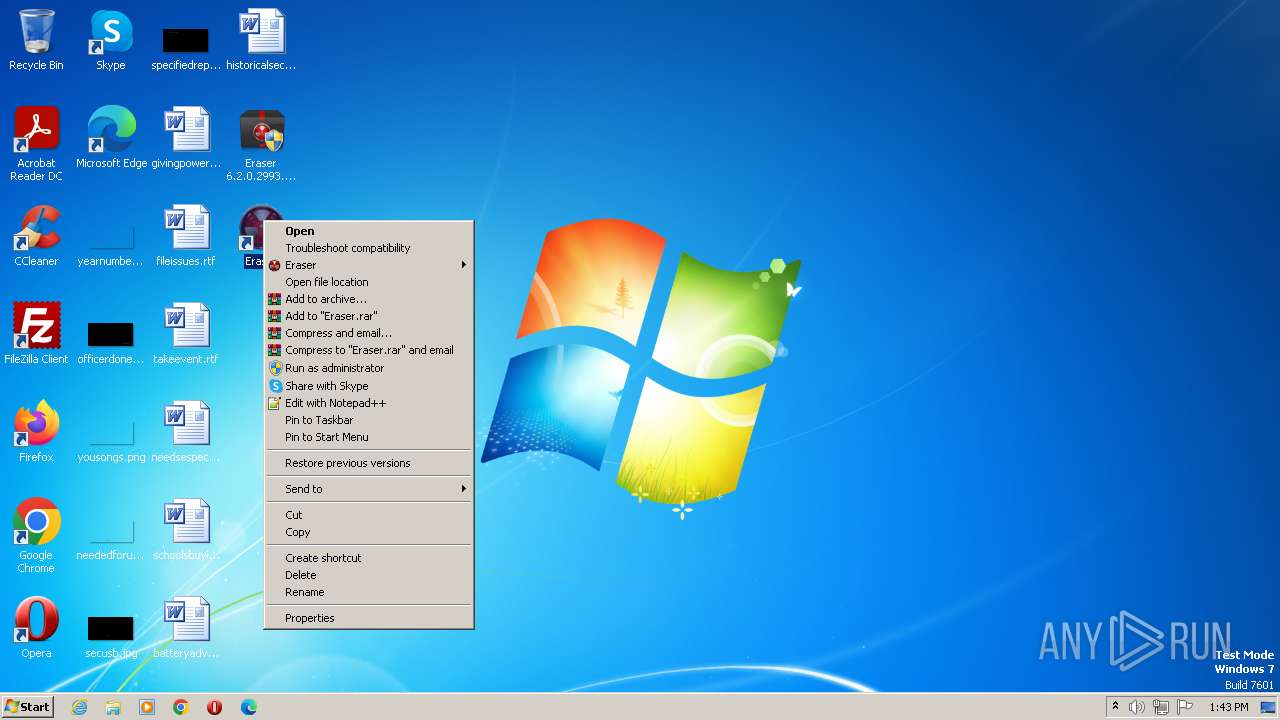
Task: Choose Share with Skype
Action: [369, 386]
